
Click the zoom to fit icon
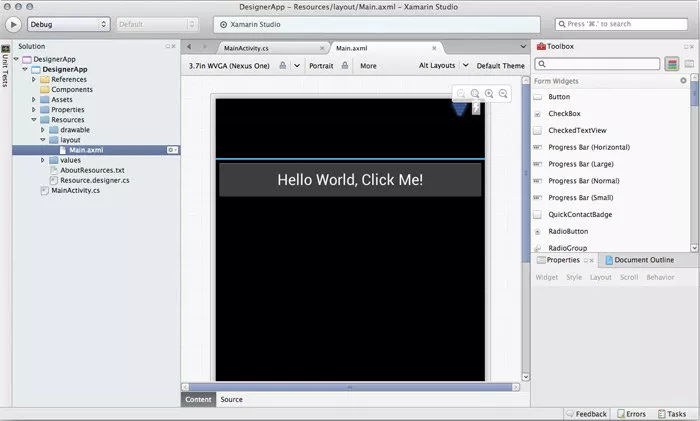pos(475,93)
